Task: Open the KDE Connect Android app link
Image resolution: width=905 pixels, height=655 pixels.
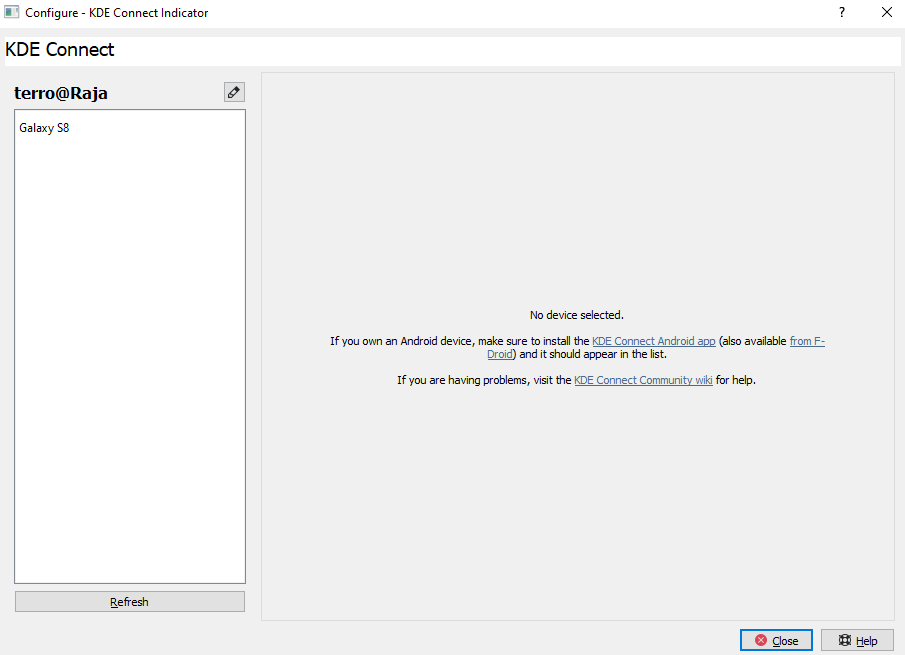Action: pyautogui.click(x=653, y=341)
